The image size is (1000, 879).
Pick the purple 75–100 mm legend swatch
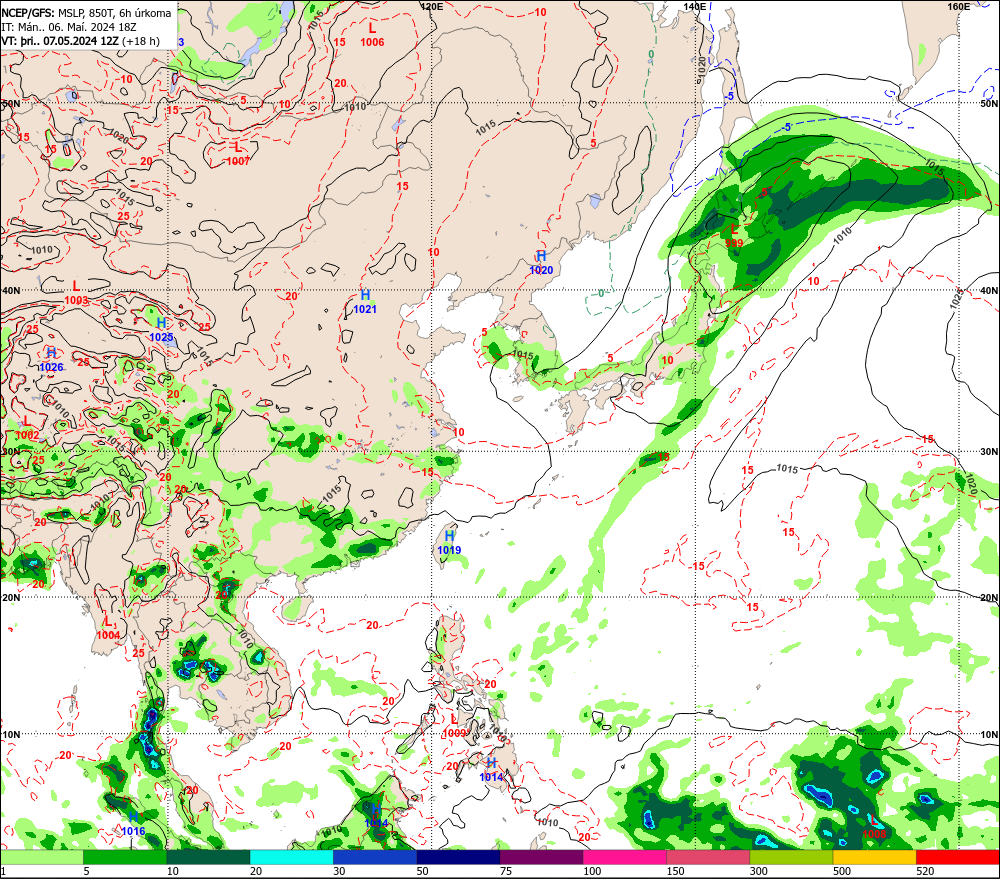click(x=541, y=857)
